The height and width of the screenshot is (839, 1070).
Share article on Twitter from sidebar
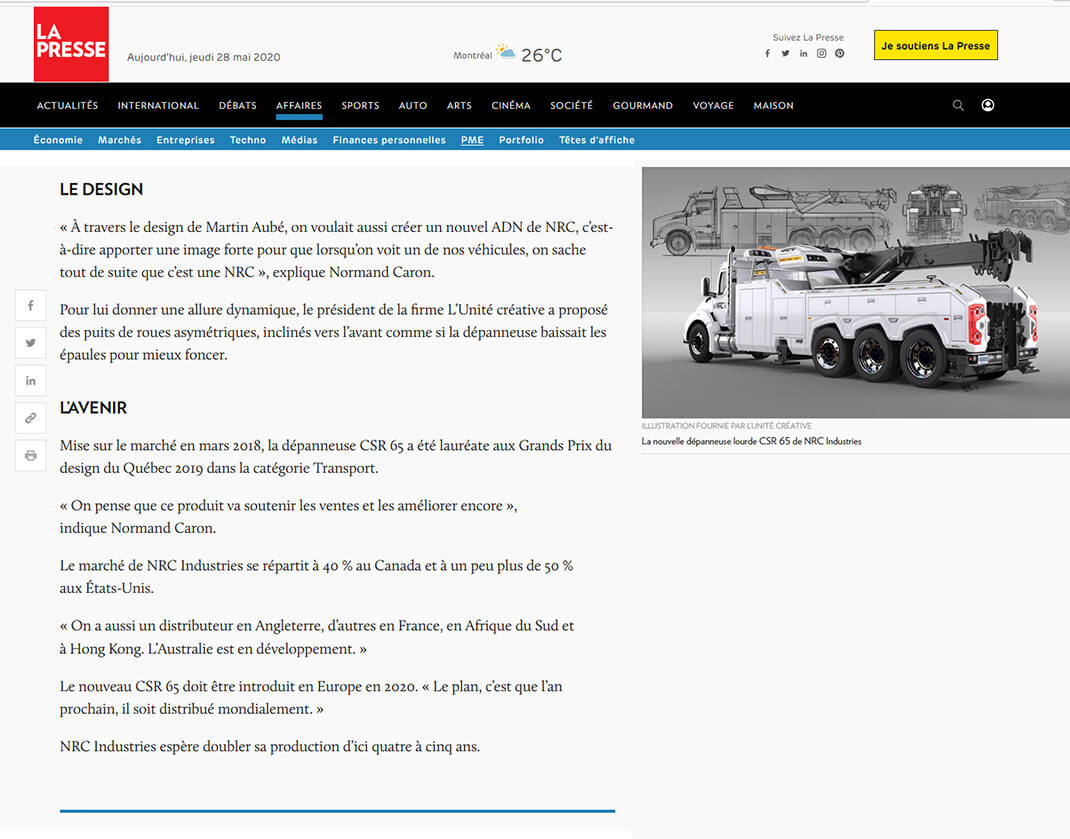tap(31, 343)
